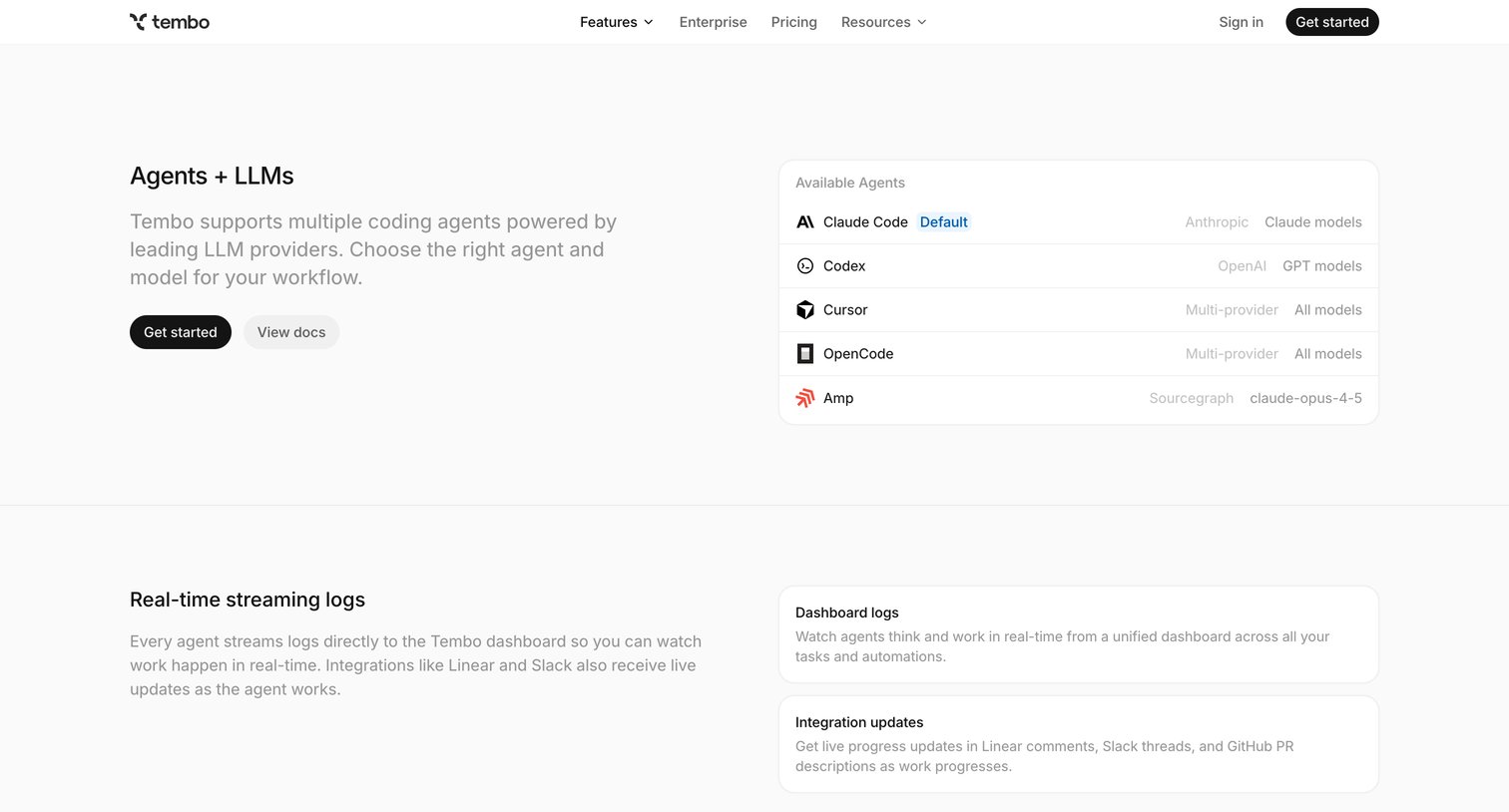Click the Sign in link

tap(1241, 22)
